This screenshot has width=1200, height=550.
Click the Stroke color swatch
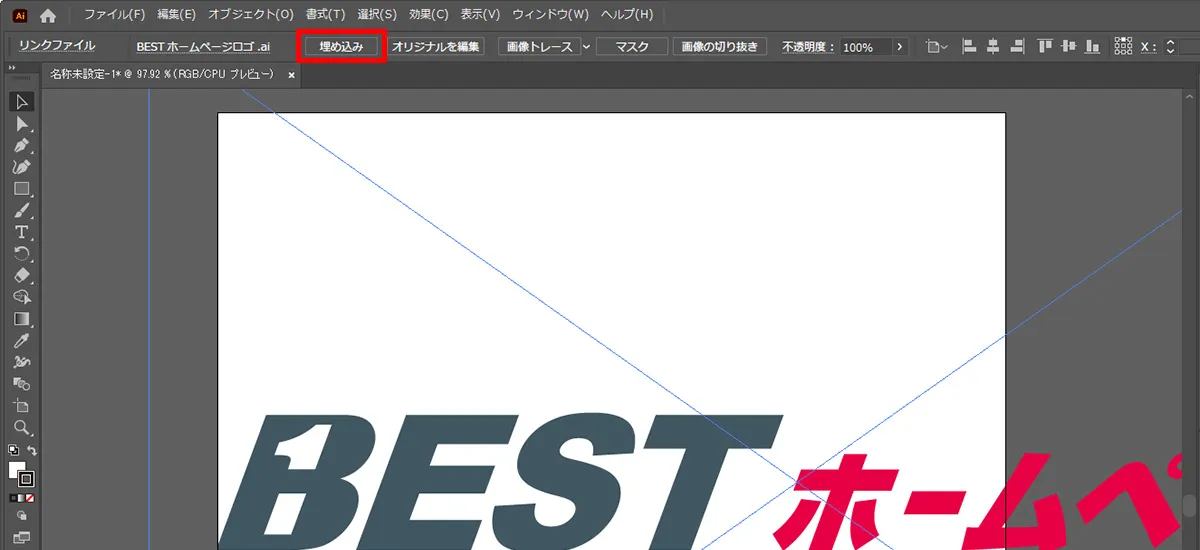(x=26, y=479)
